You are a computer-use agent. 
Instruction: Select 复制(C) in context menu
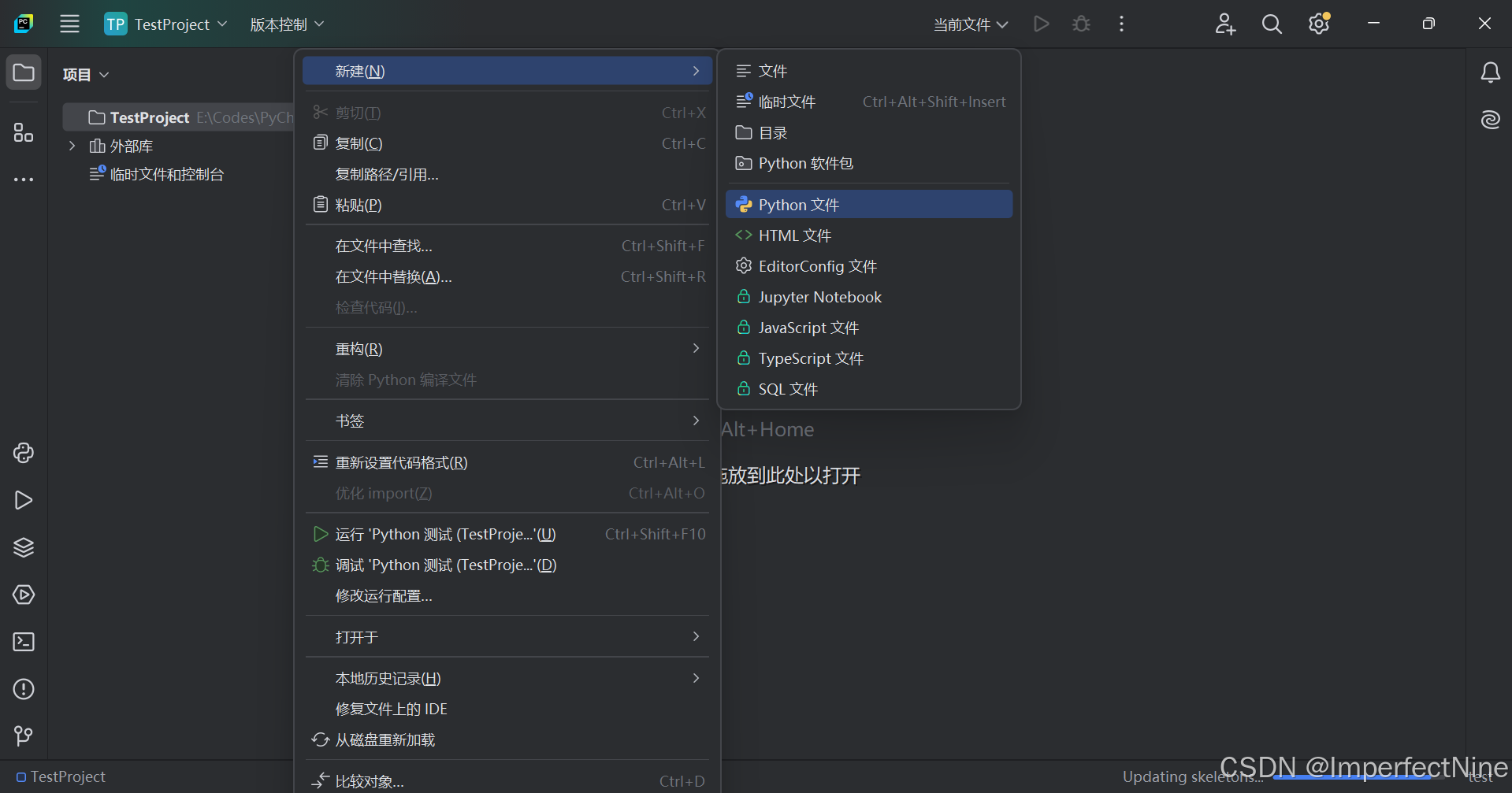pos(507,143)
